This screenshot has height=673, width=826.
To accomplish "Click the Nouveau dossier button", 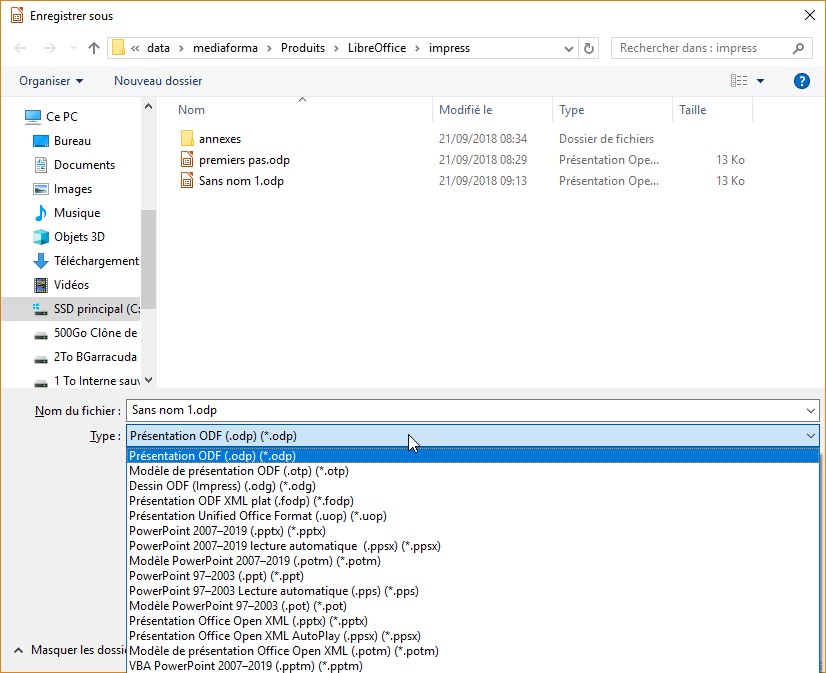I will pyautogui.click(x=158, y=81).
